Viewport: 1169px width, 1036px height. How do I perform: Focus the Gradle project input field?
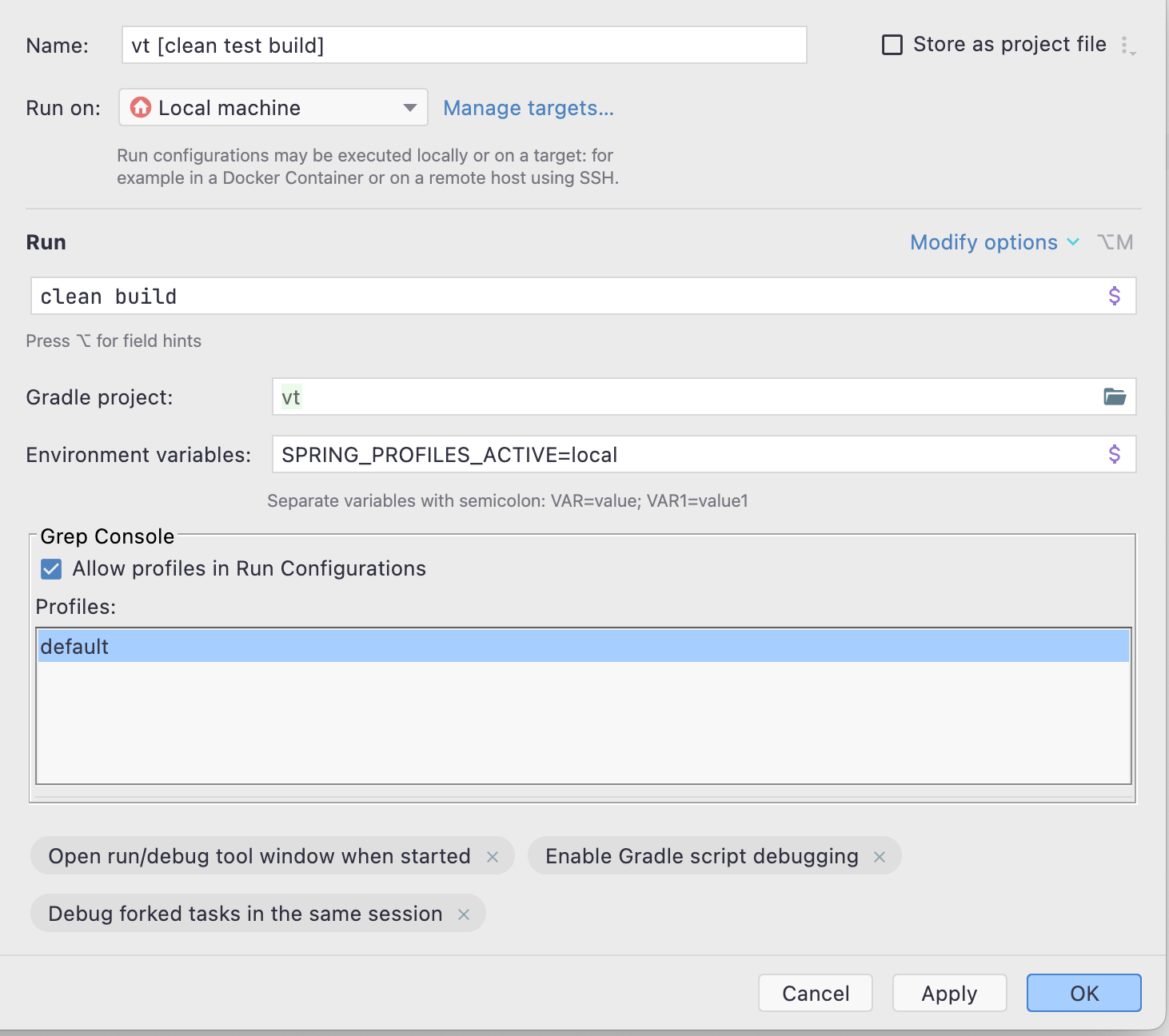click(x=688, y=397)
